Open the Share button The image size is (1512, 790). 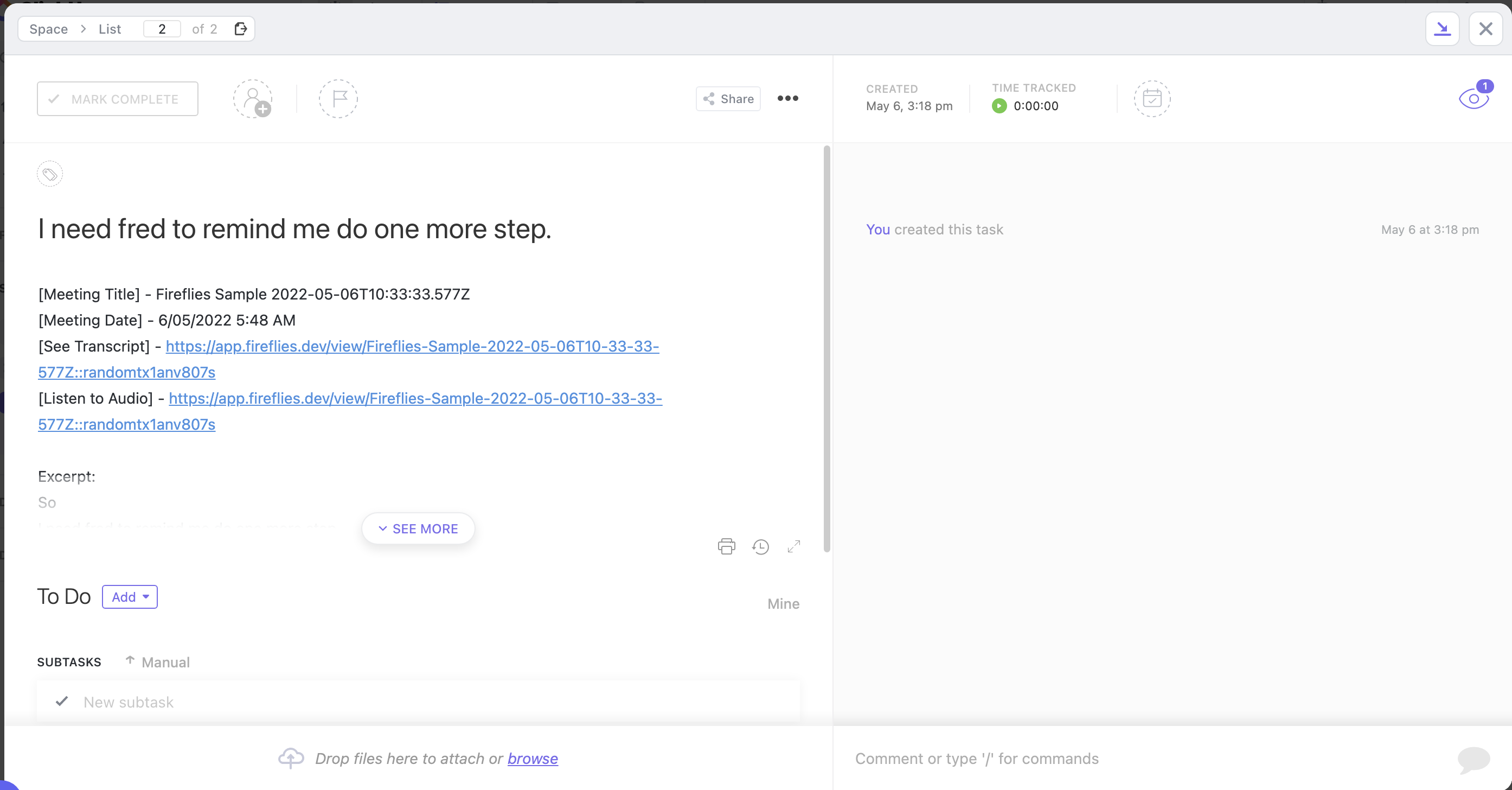click(x=728, y=99)
